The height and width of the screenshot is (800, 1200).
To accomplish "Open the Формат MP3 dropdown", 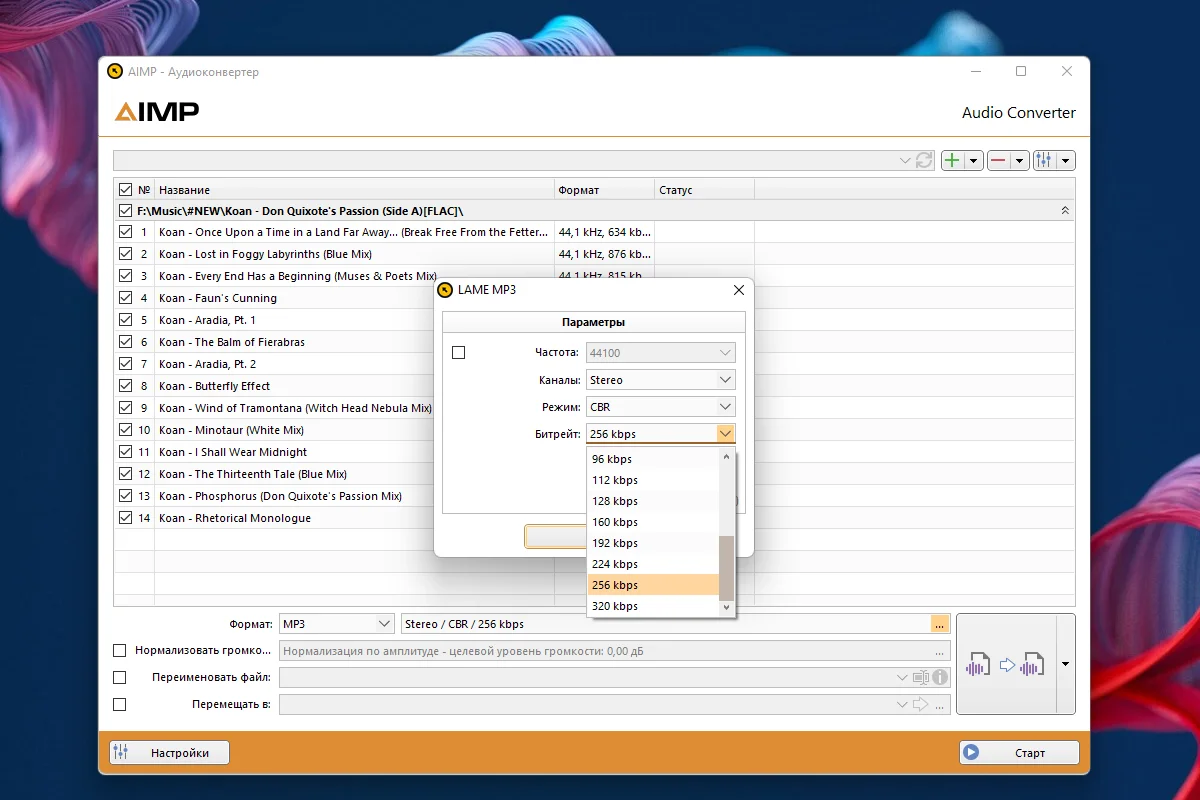I will pyautogui.click(x=337, y=624).
